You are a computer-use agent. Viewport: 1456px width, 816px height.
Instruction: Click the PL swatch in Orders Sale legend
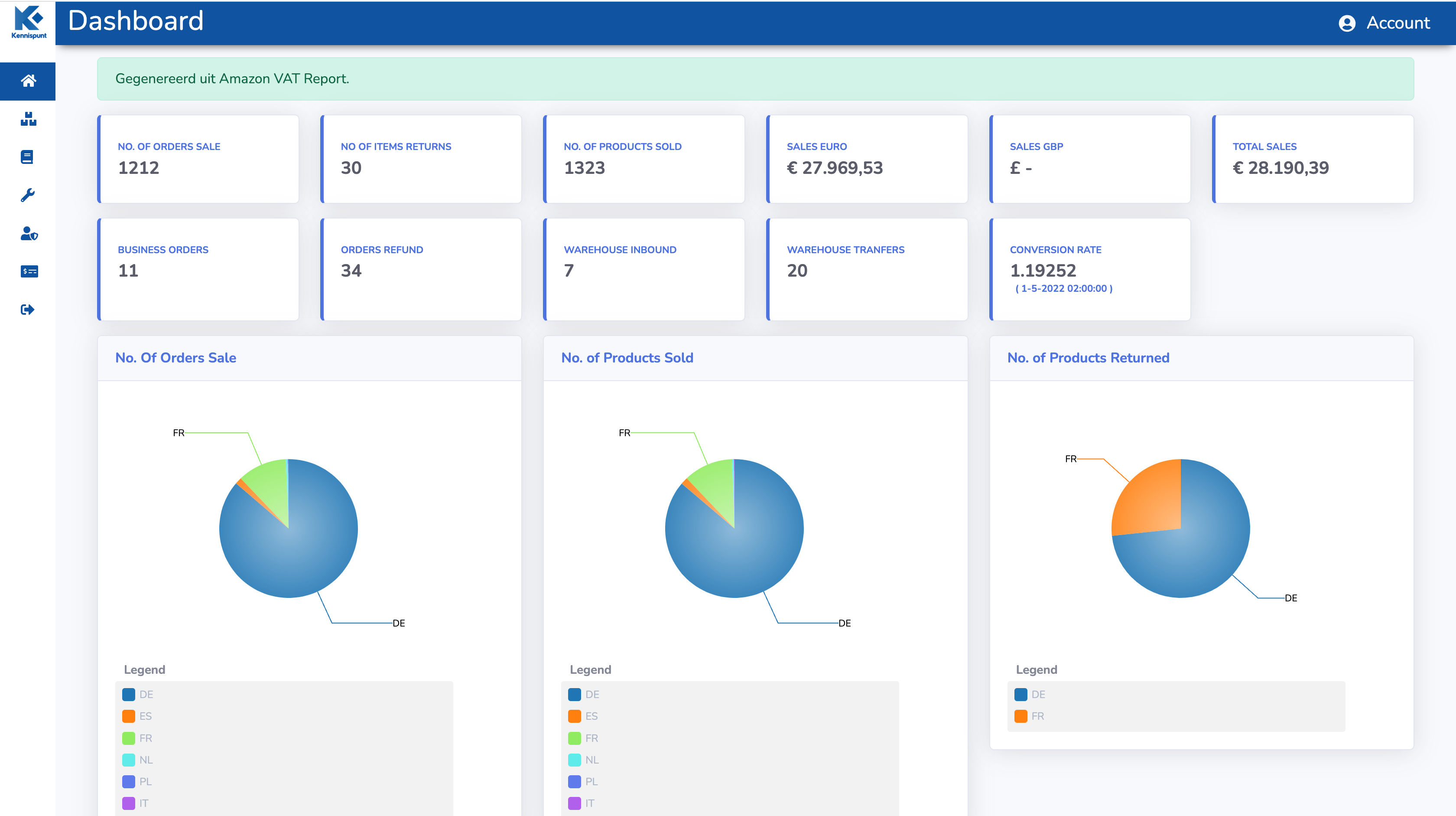(128, 781)
